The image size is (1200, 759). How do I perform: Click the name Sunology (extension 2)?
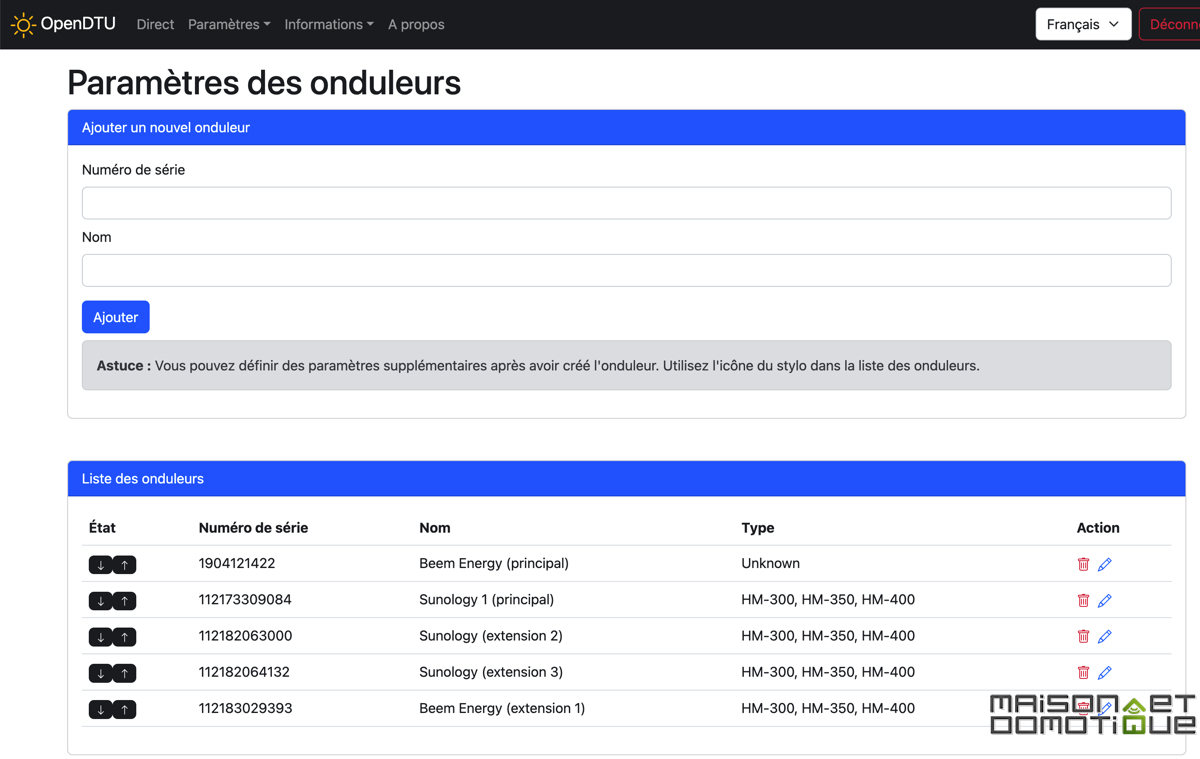pyautogui.click(x=490, y=635)
